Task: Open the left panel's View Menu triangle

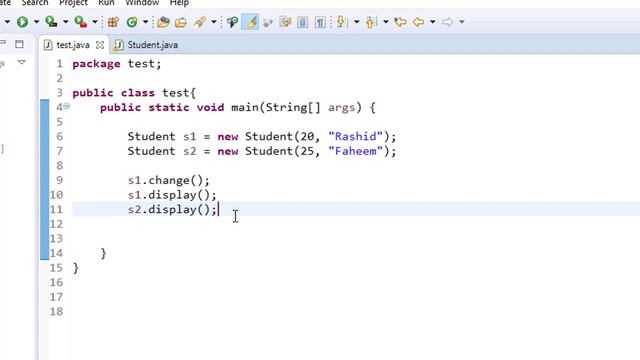Action: coord(22,62)
